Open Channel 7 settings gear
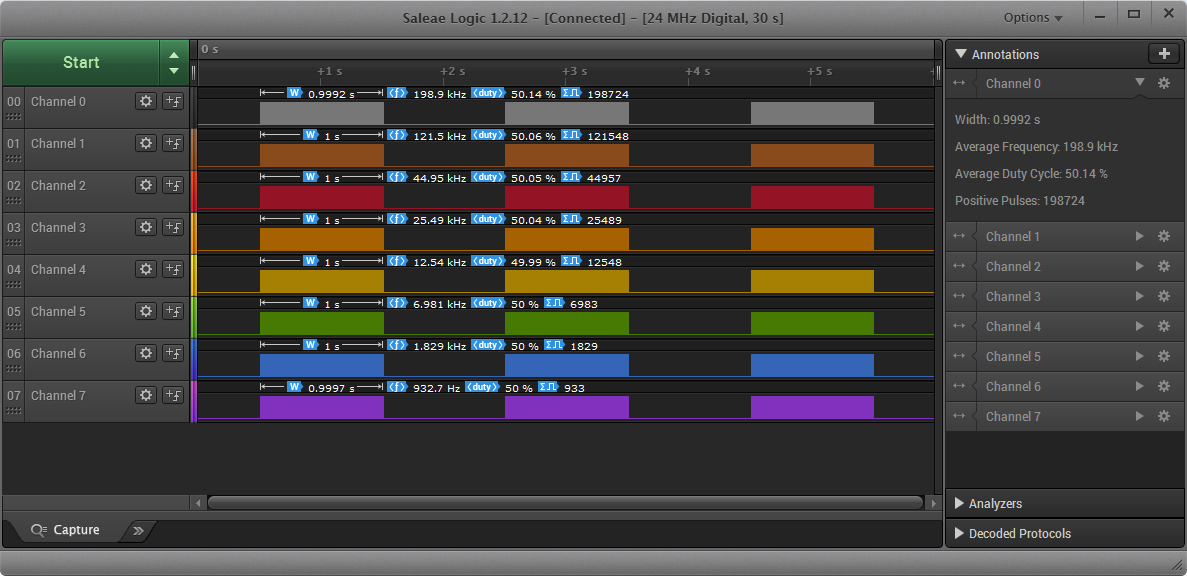The height and width of the screenshot is (576, 1187). pos(146,395)
